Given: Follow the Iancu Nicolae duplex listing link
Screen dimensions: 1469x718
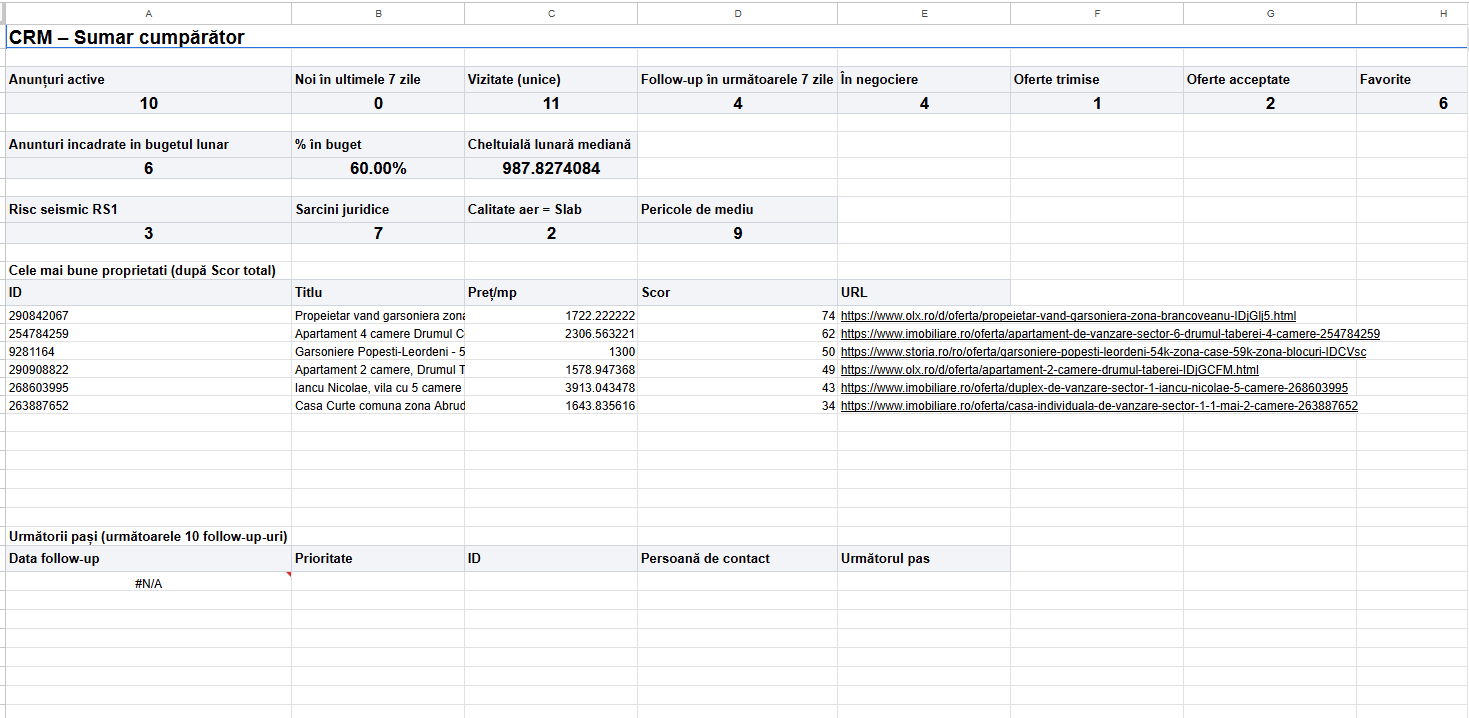Looking at the screenshot, I should (1094, 388).
